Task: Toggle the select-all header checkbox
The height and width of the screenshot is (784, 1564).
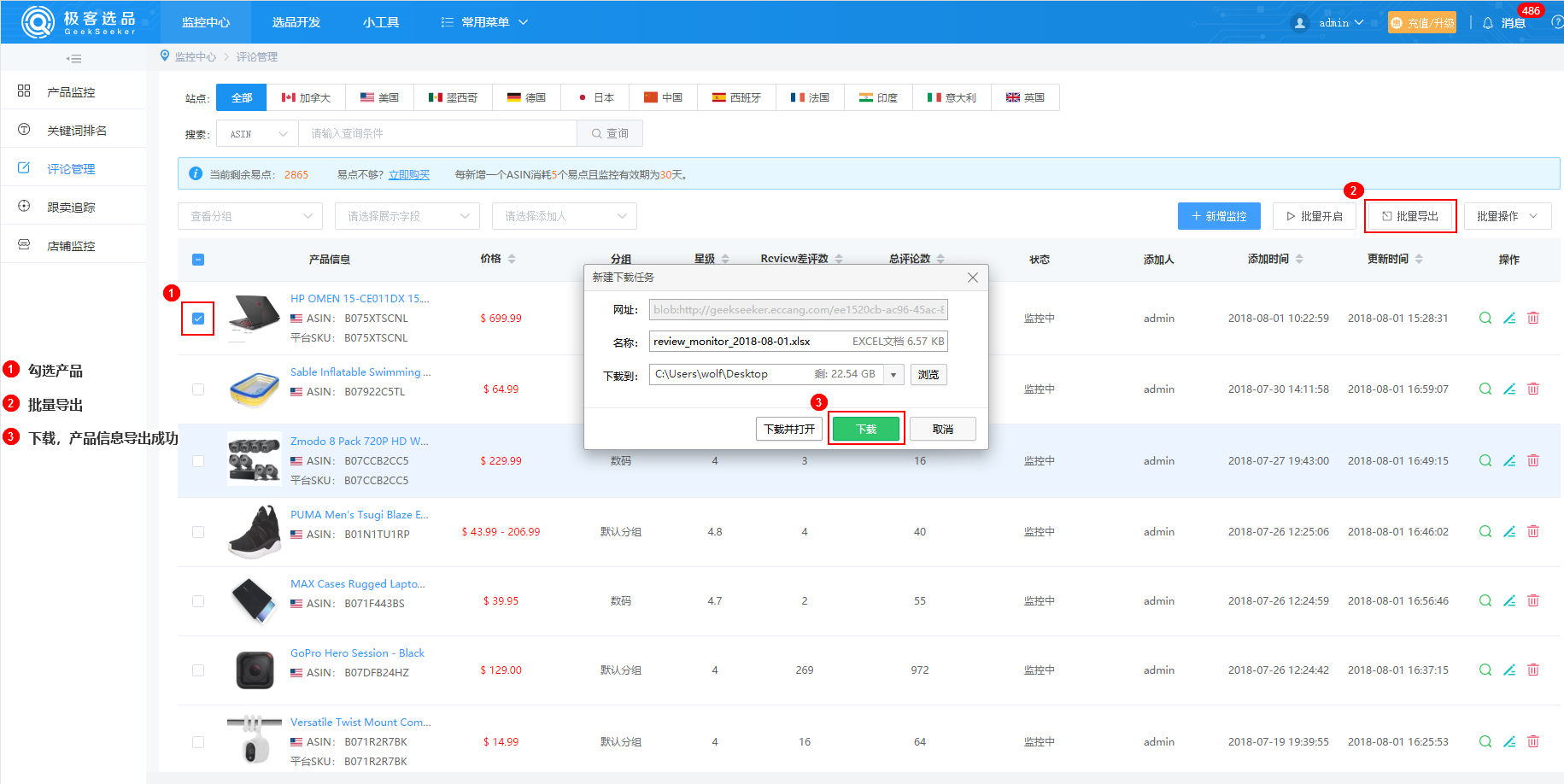Action: [198, 260]
